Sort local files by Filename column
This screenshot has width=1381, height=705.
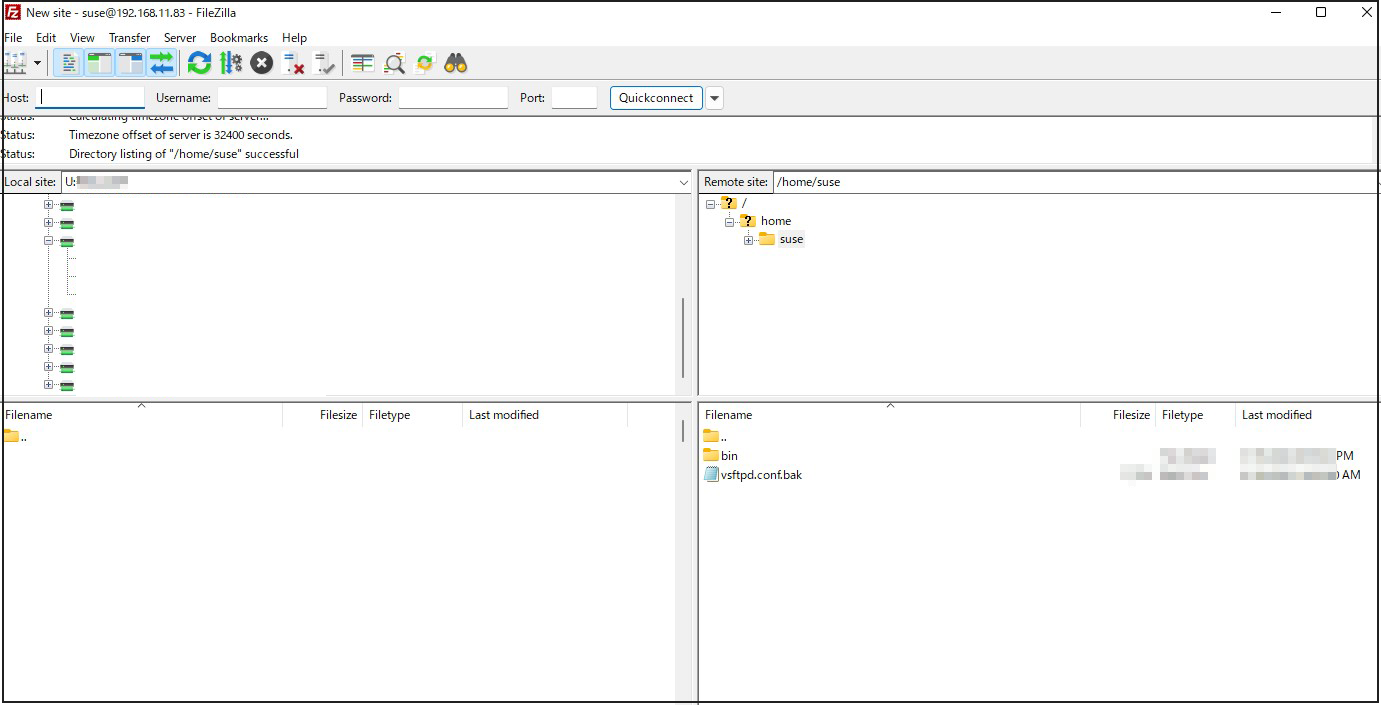point(142,415)
